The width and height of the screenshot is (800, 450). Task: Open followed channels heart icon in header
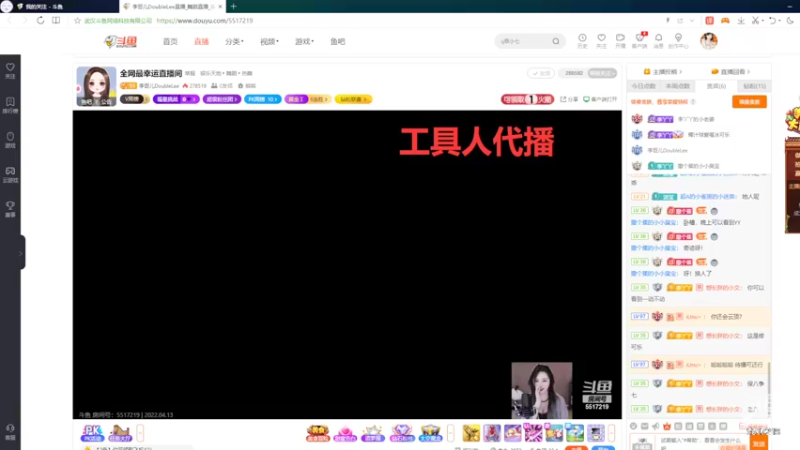click(602, 41)
